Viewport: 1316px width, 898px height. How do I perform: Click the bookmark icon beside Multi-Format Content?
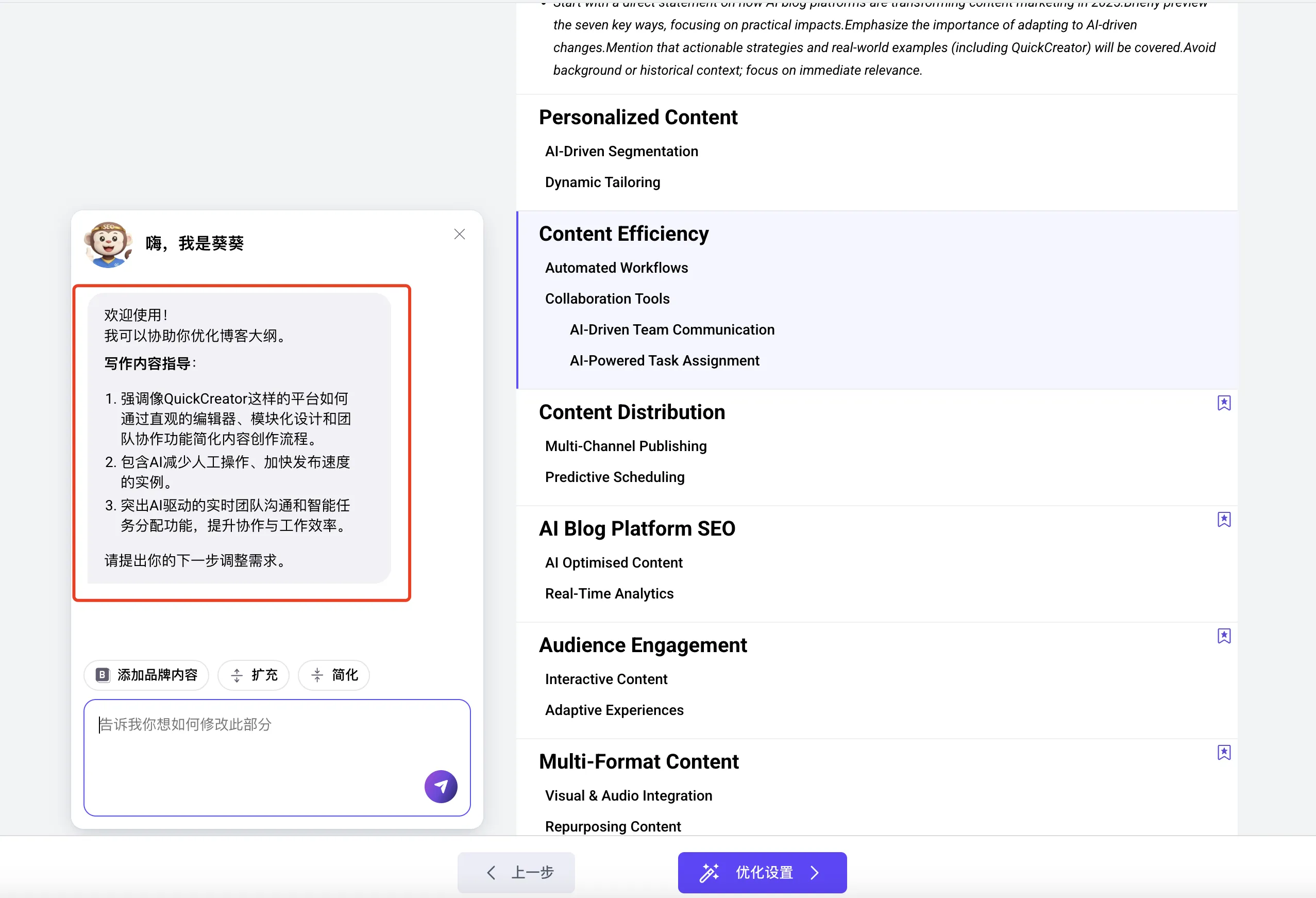(x=1224, y=753)
